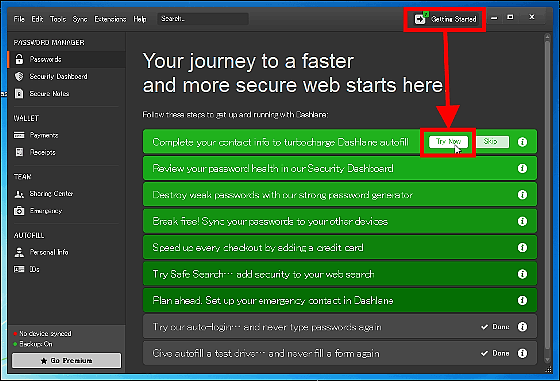Click the window resize grip
This screenshot has width=560, height=381.
548,370
